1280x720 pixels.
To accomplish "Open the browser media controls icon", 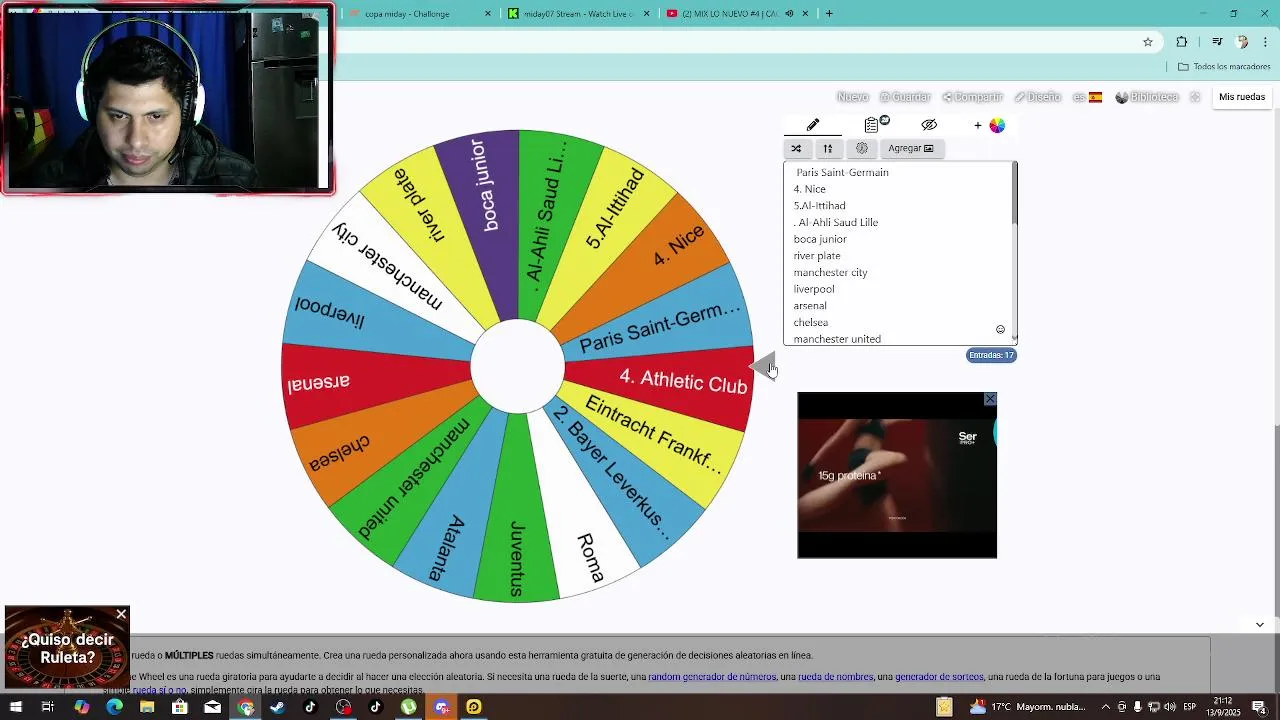I will (x=1217, y=42).
